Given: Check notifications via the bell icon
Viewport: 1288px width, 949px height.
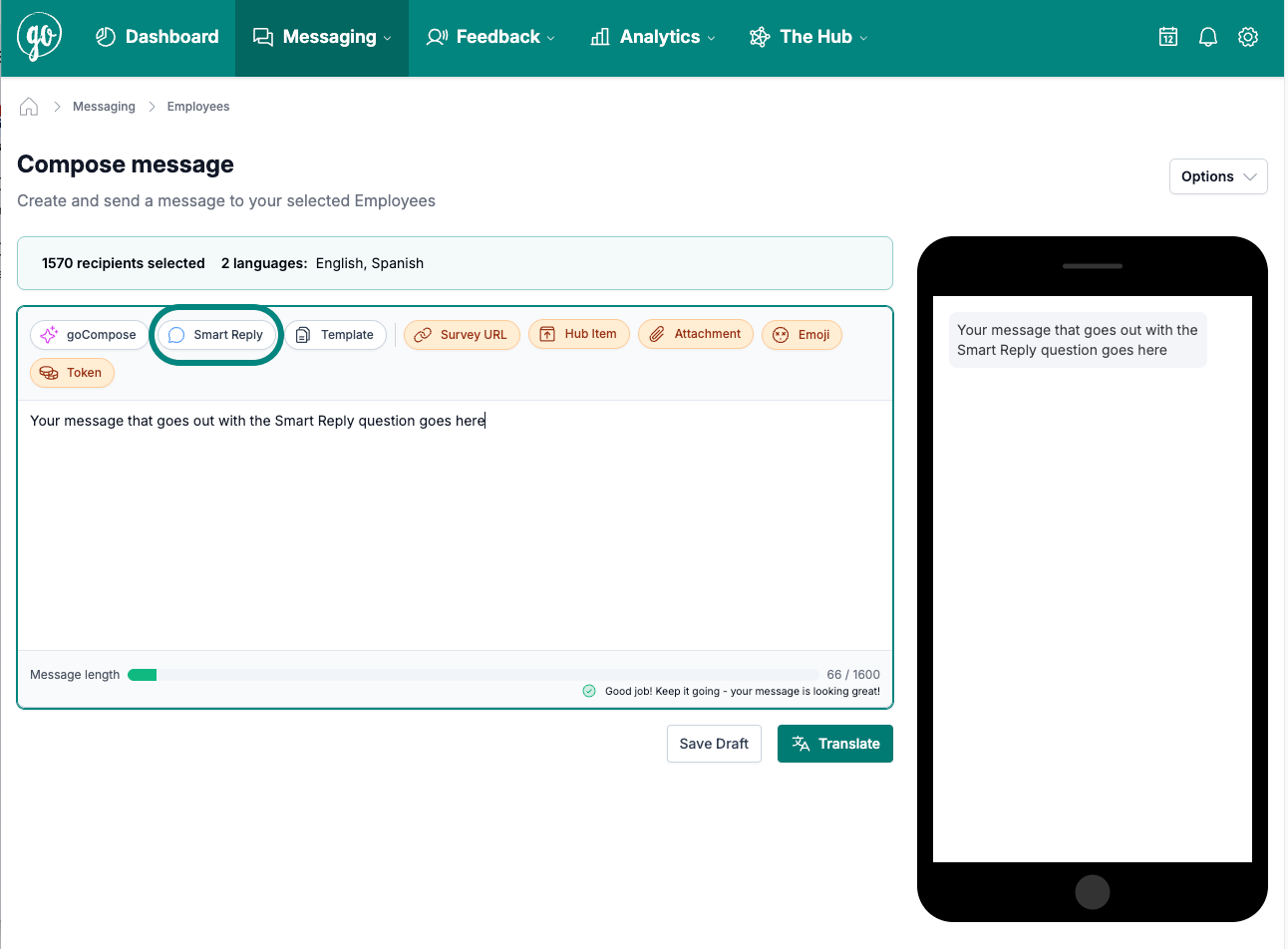Looking at the screenshot, I should (1207, 36).
